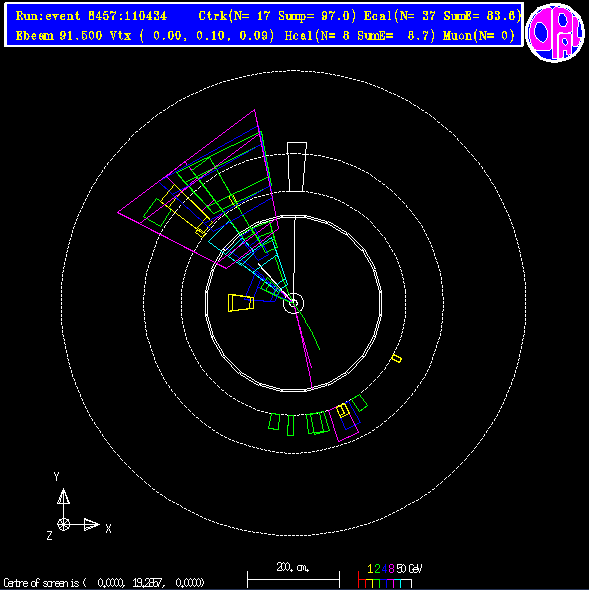Click the vertex circle at detector center
Image resolution: width=589 pixels, height=590 pixels.
[x=293, y=303]
